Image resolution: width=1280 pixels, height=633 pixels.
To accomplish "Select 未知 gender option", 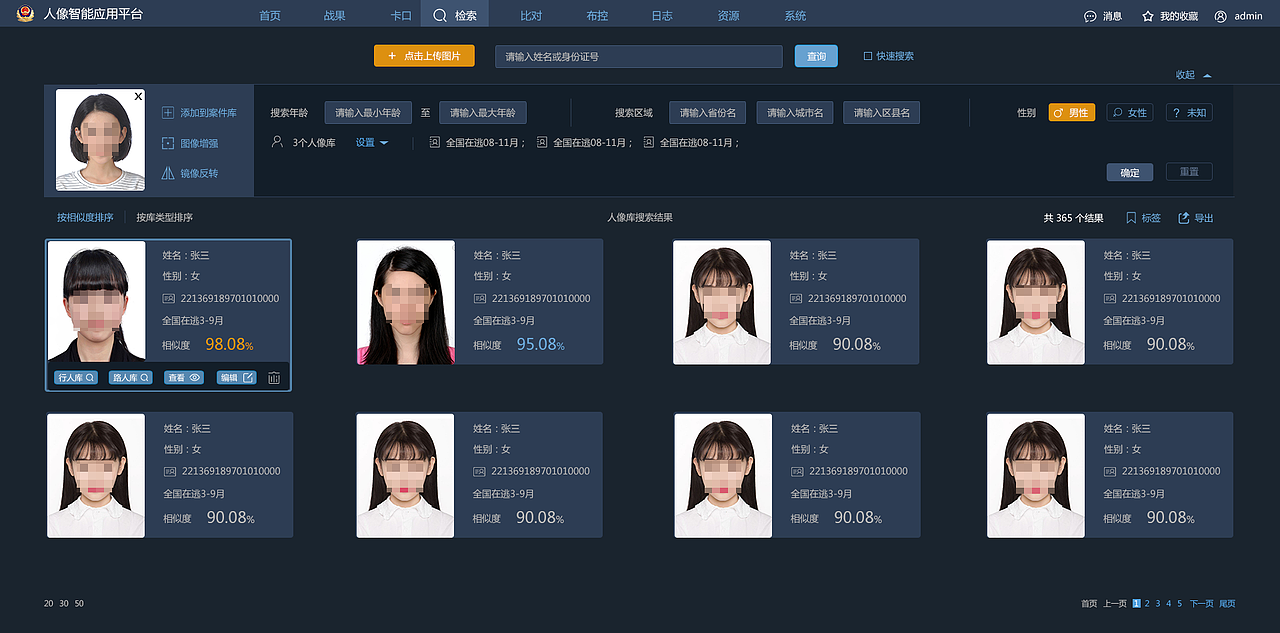I will point(1189,113).
